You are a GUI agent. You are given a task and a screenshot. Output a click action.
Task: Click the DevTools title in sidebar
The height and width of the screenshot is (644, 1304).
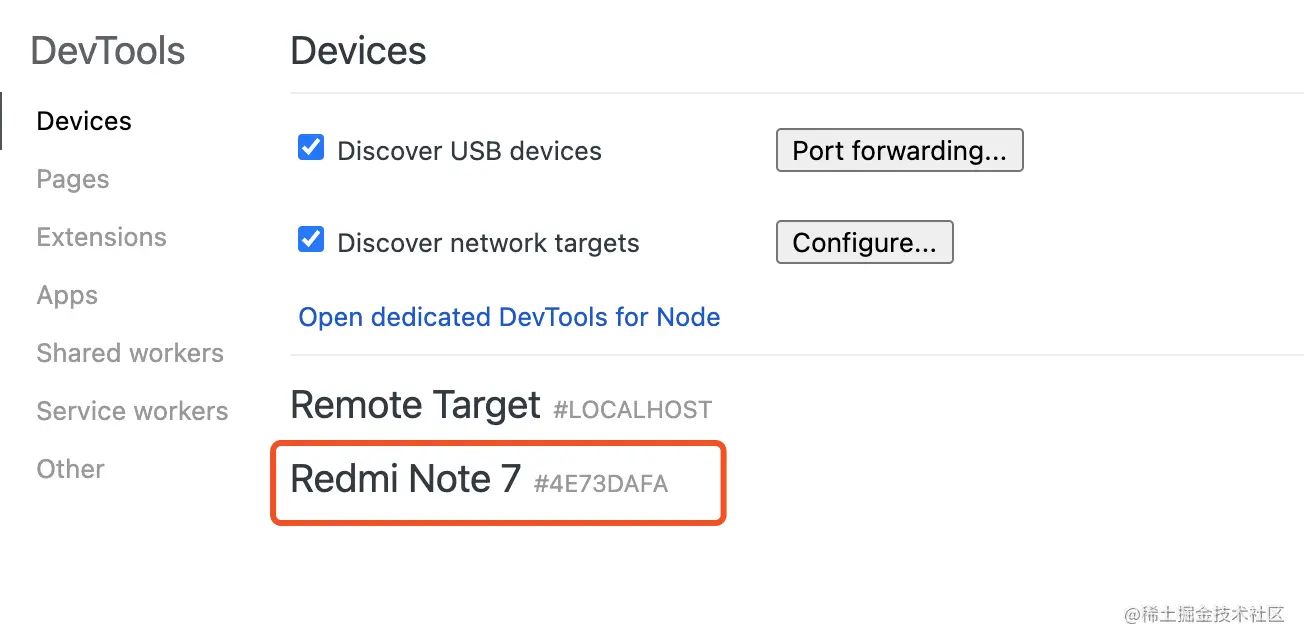coord(108,51)
